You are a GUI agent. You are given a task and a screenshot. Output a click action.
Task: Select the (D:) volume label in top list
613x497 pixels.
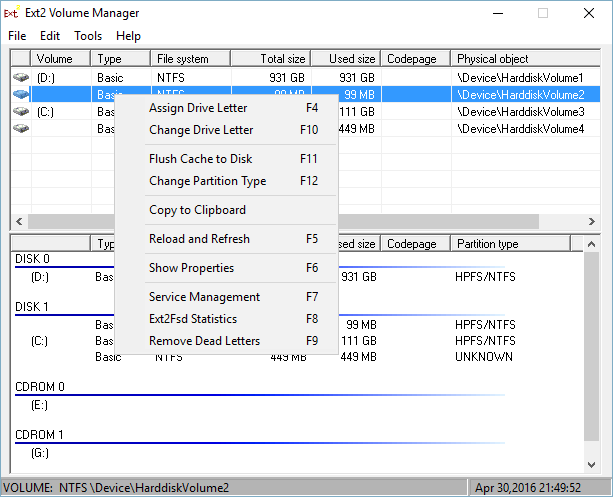point(46,78)
